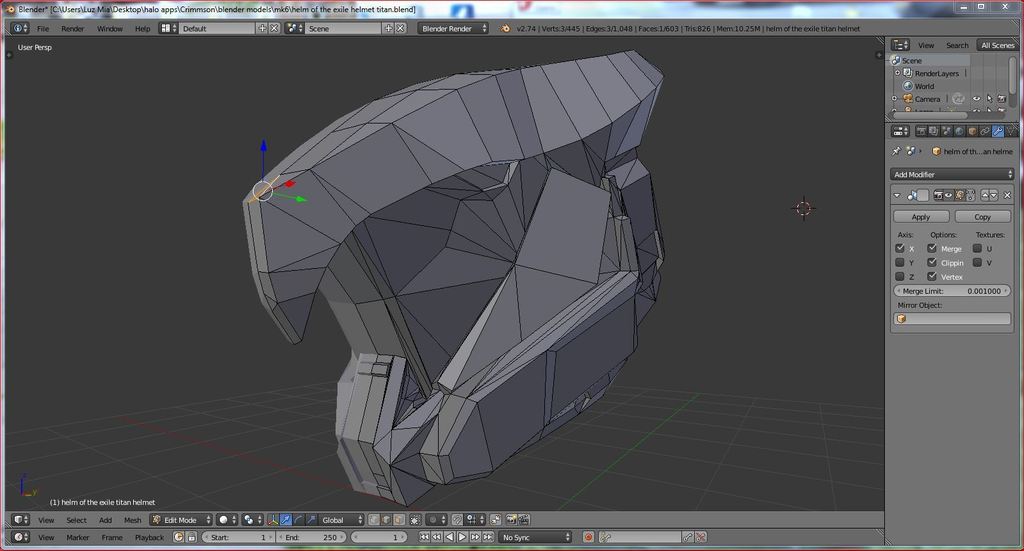Expand the Blender Render engine dropdown

click(453, 28)
